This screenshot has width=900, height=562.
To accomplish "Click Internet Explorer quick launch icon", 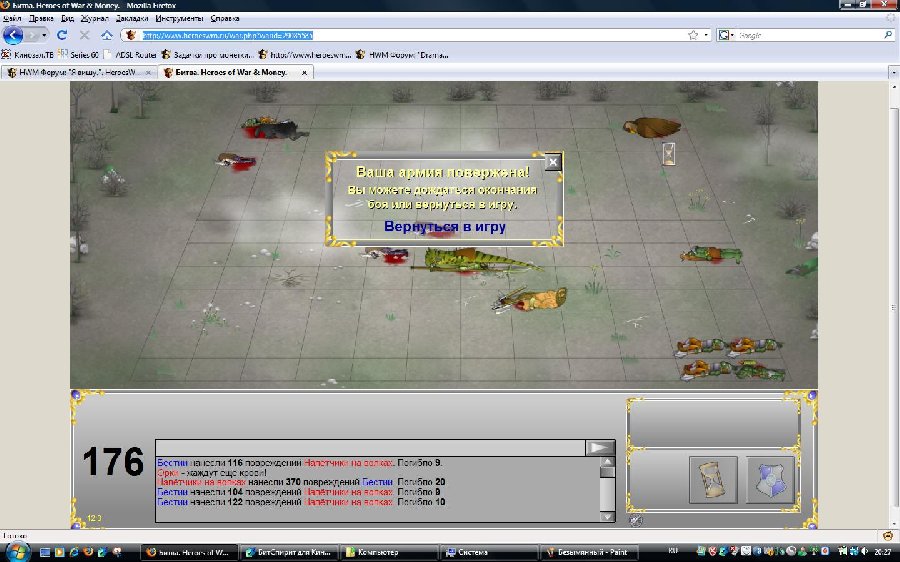I will click(74, 552).
